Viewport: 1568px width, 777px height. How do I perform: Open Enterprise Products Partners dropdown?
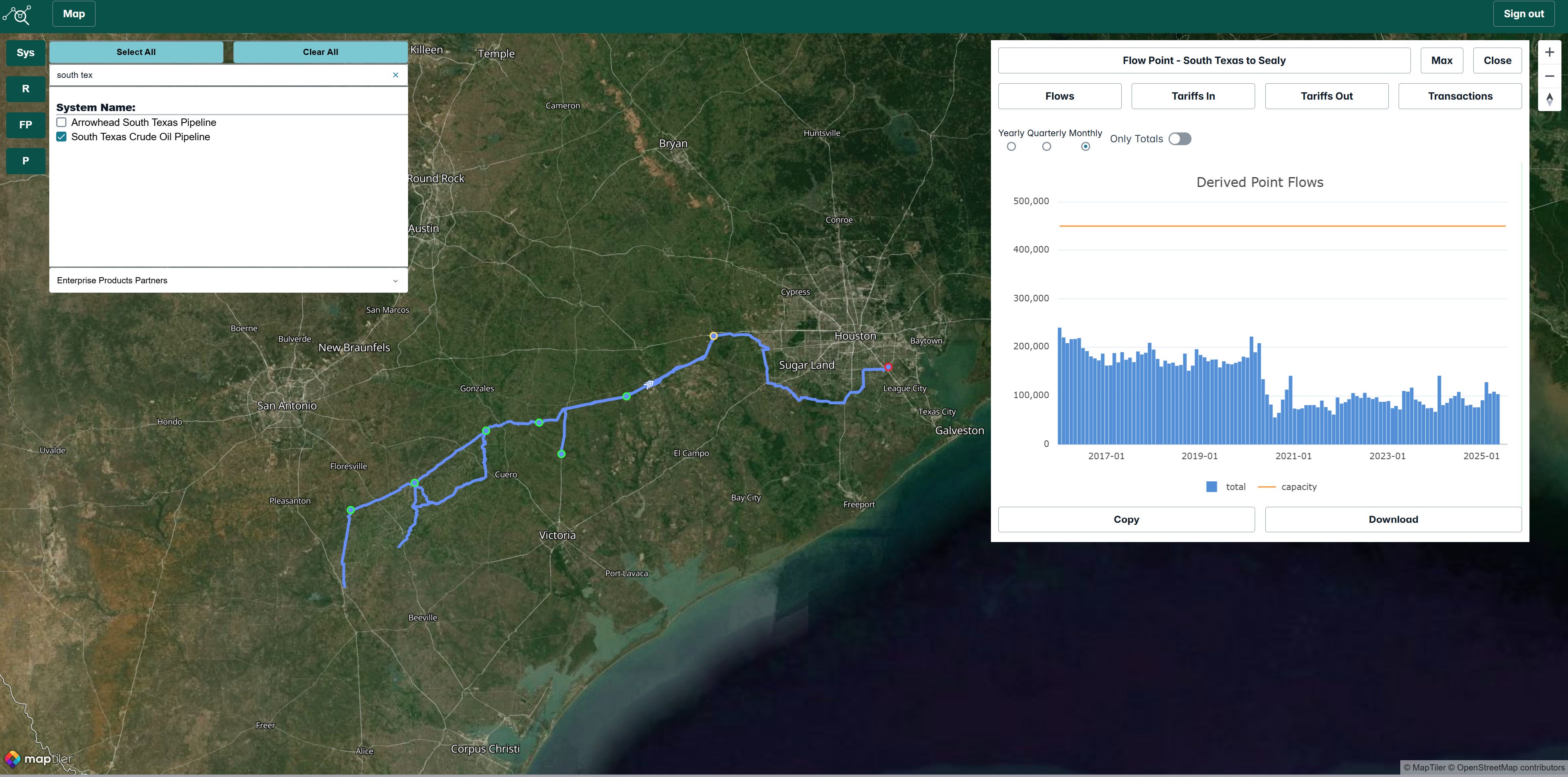(228, 280)
